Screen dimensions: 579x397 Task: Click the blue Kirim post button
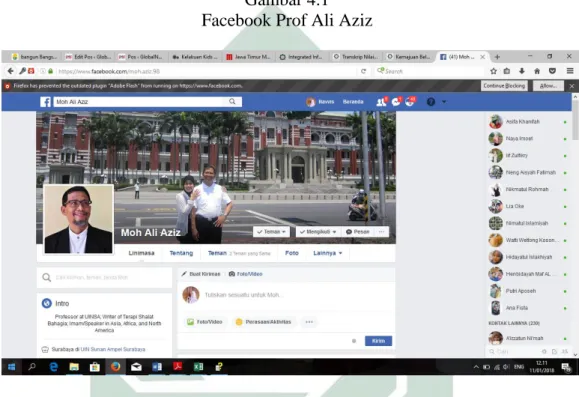378,341
